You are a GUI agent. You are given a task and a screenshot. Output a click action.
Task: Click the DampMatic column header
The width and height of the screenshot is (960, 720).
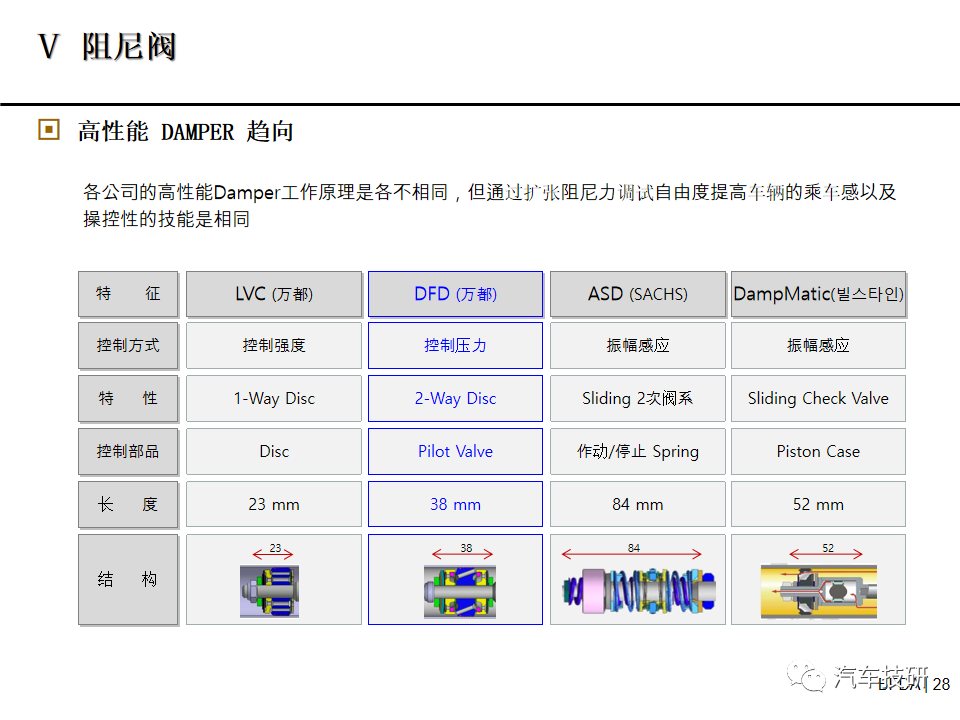819,294
